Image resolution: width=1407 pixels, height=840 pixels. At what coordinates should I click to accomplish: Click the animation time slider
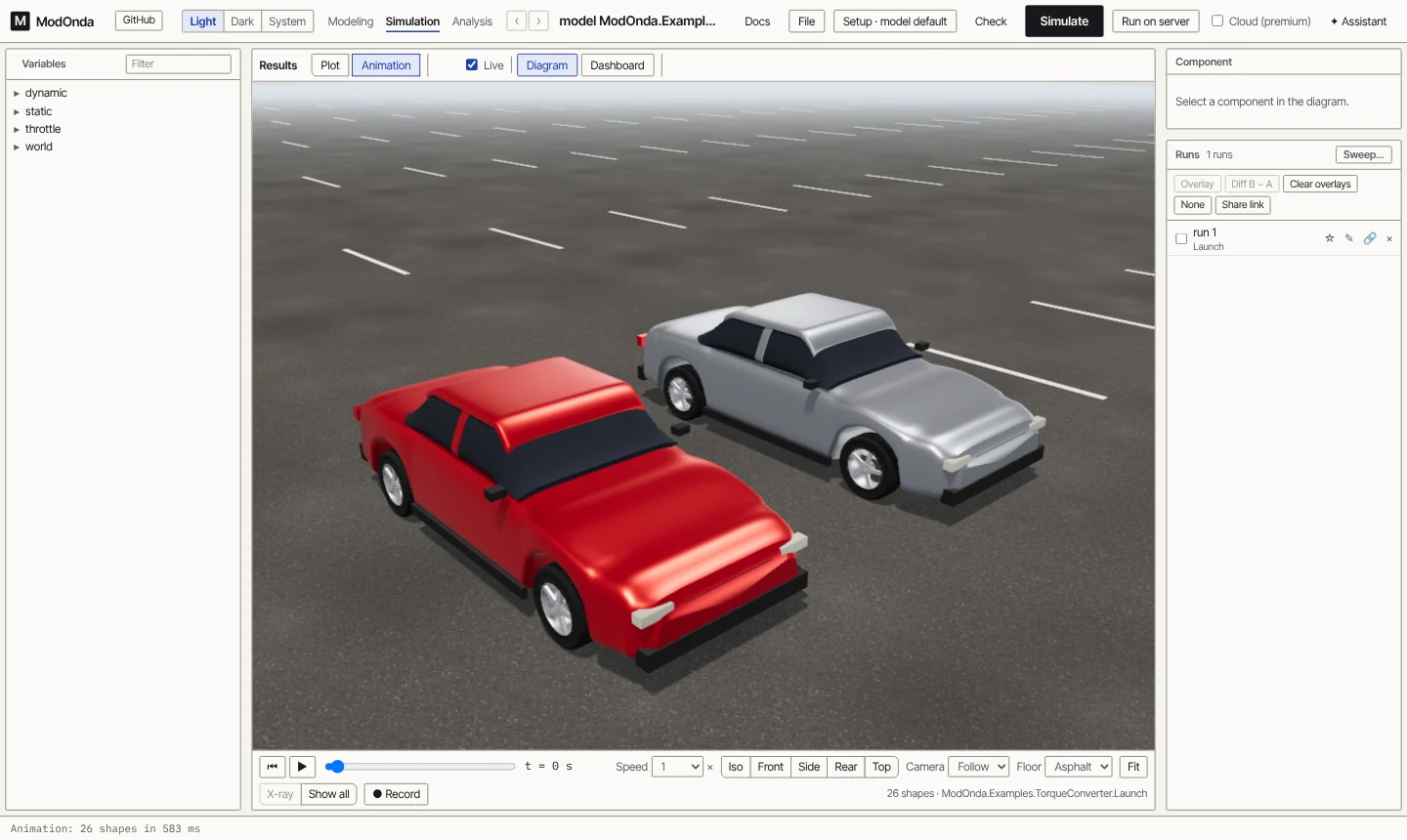click(x=421, y=767)
